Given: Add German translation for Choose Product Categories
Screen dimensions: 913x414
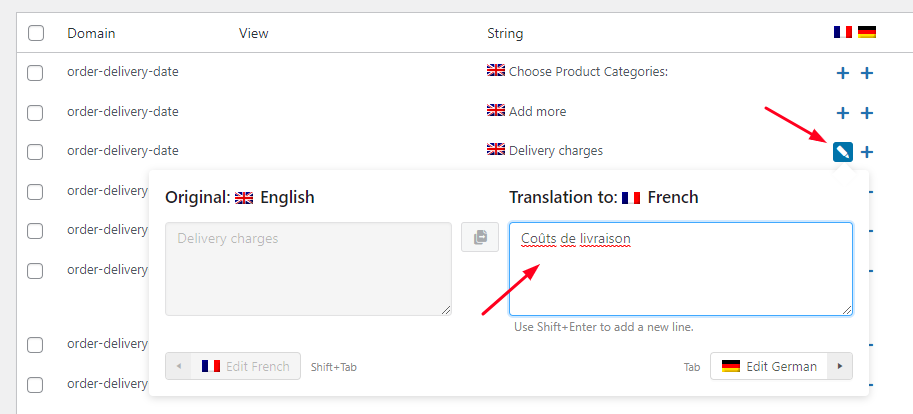Looking at the screenshot, I should [867, 73].
